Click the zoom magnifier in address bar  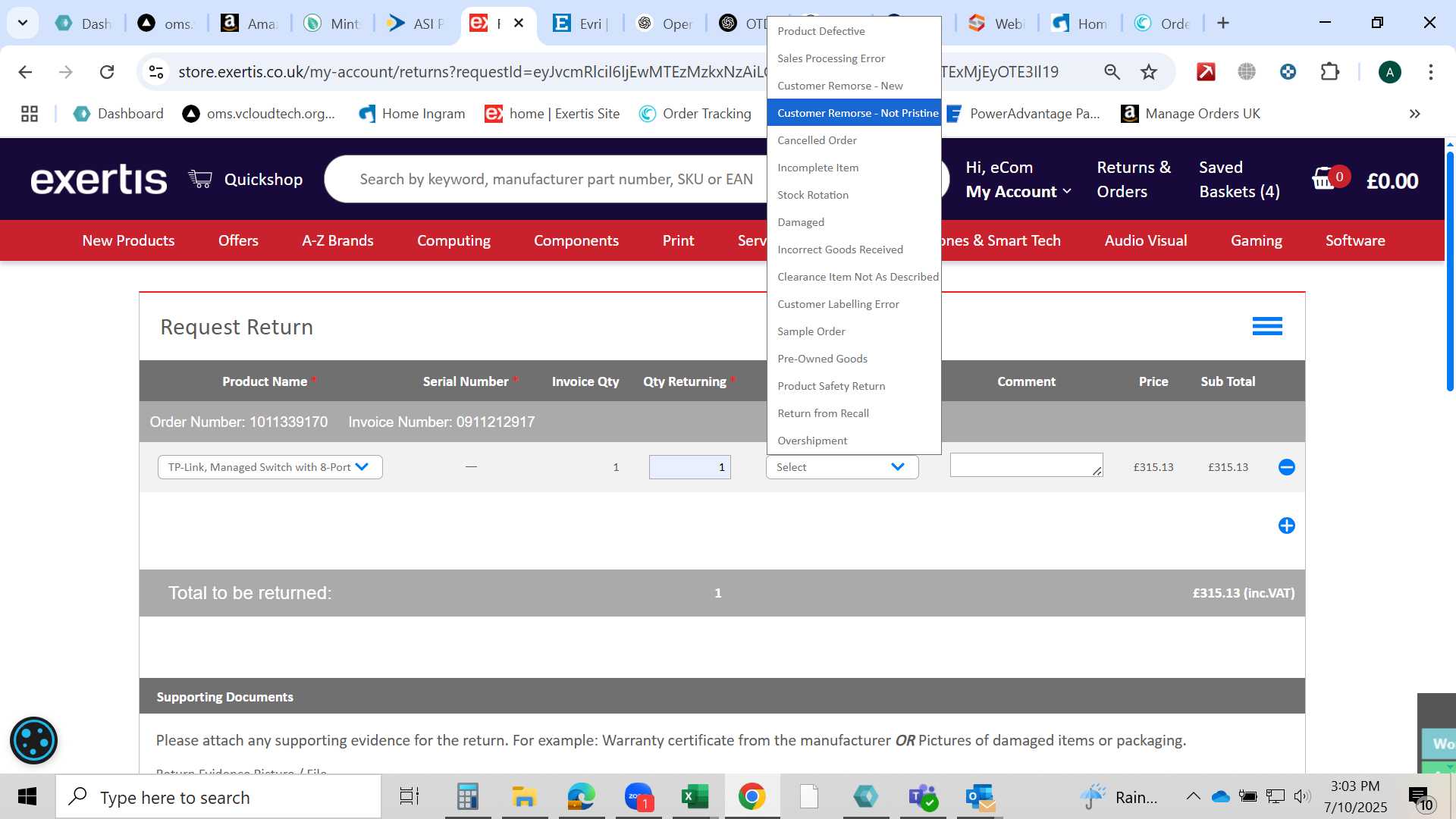click(x=1112, y=72)
